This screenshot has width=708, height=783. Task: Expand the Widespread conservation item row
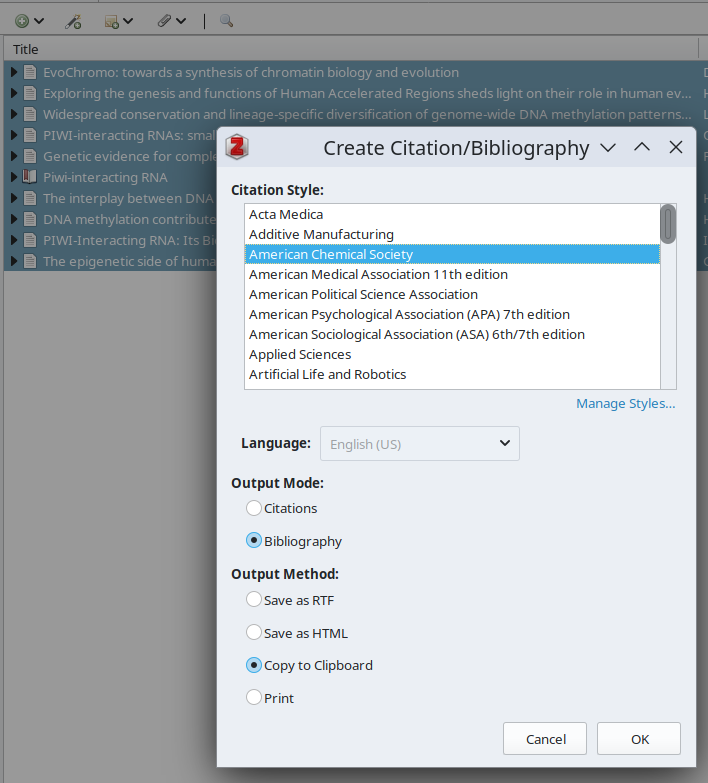click(14, 114)
